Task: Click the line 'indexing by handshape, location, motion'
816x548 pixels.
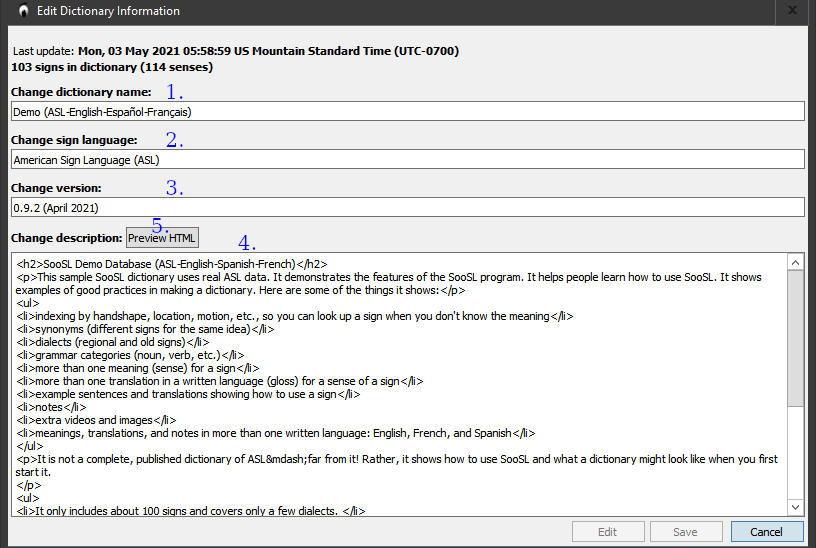Action: click(x=295, y=316)
